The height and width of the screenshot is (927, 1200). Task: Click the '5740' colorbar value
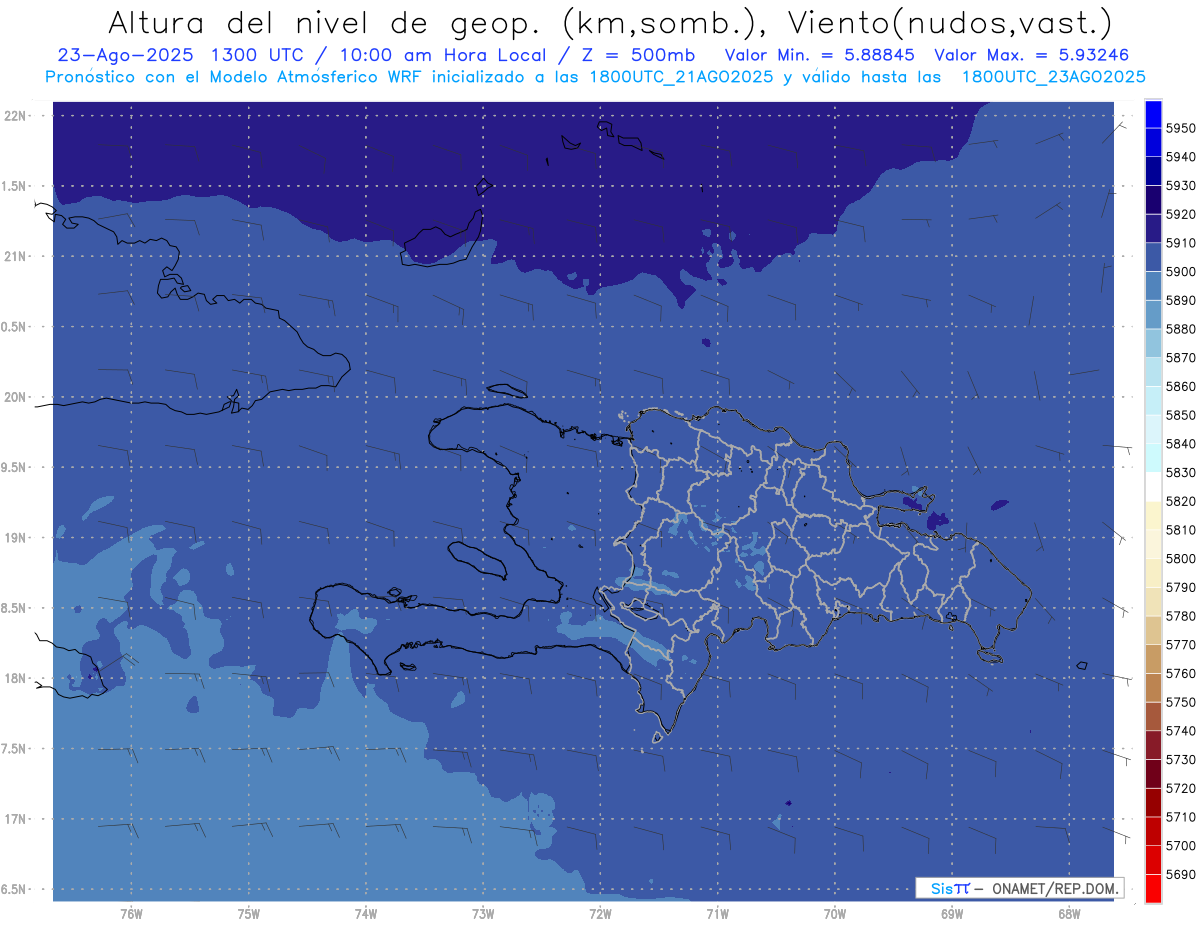click(1180, 731)
